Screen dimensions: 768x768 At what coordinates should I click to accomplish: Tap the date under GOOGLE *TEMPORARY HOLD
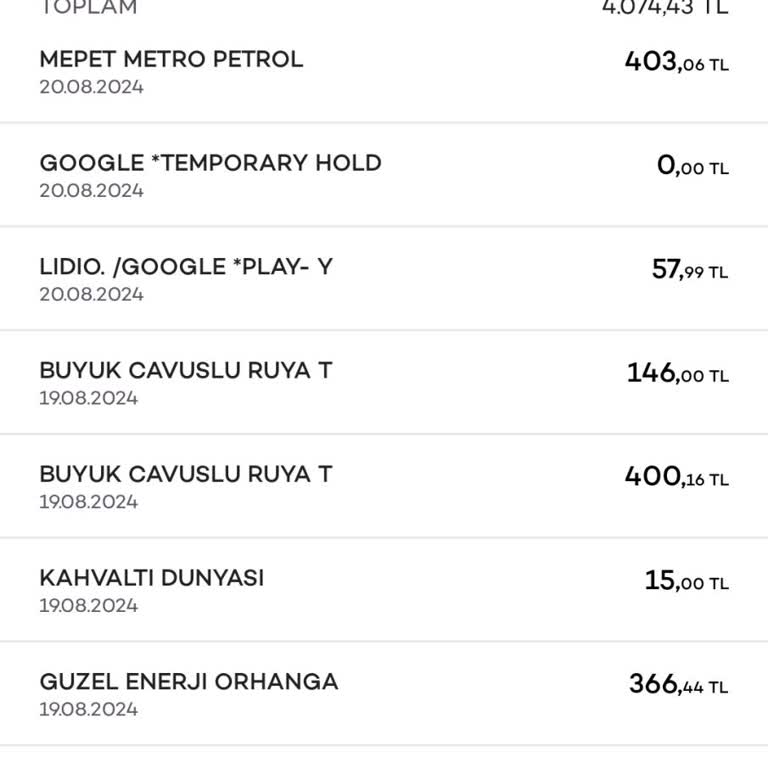tap(92, 191)
